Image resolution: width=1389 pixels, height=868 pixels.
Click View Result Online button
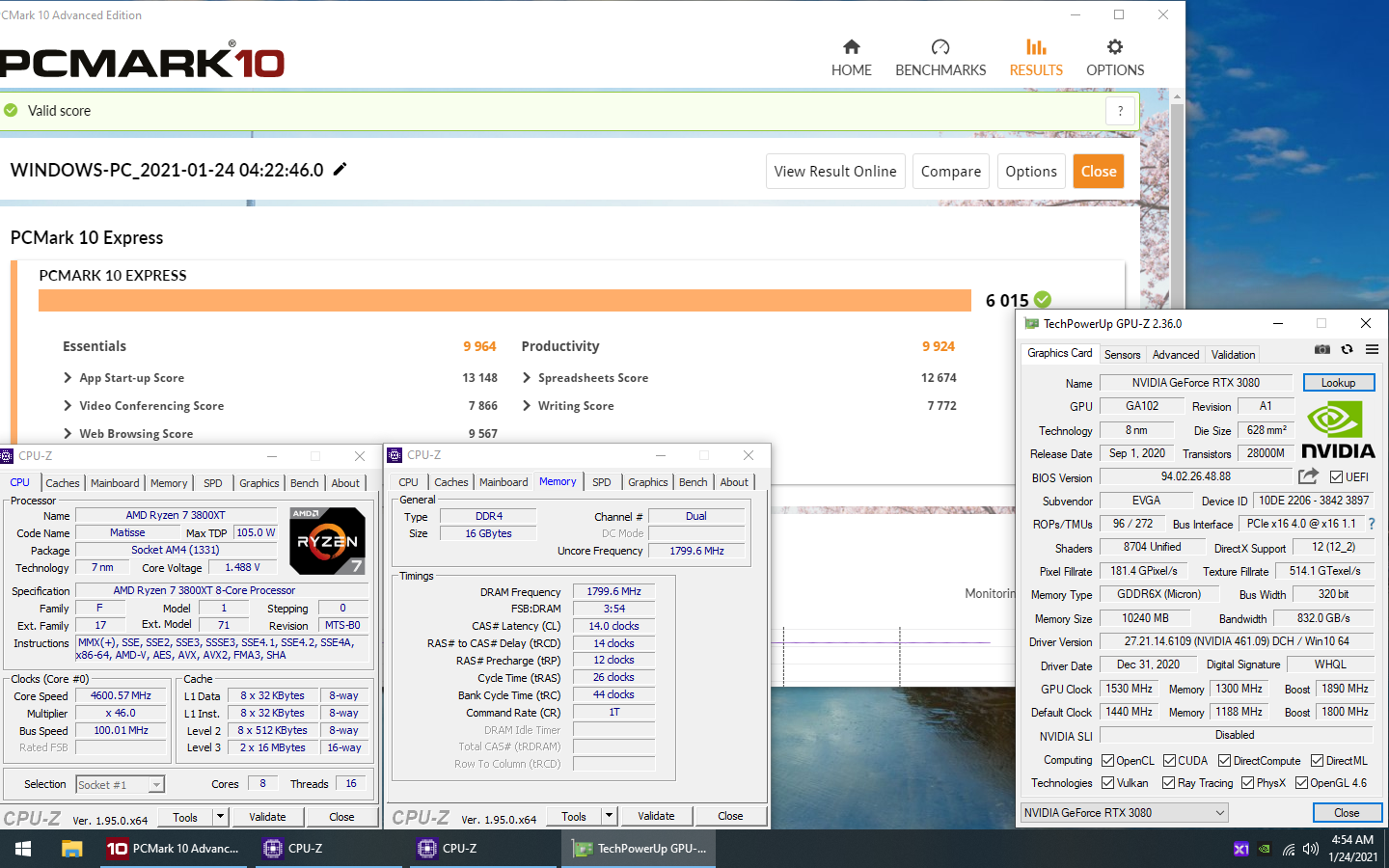click(x=835, y=172)
